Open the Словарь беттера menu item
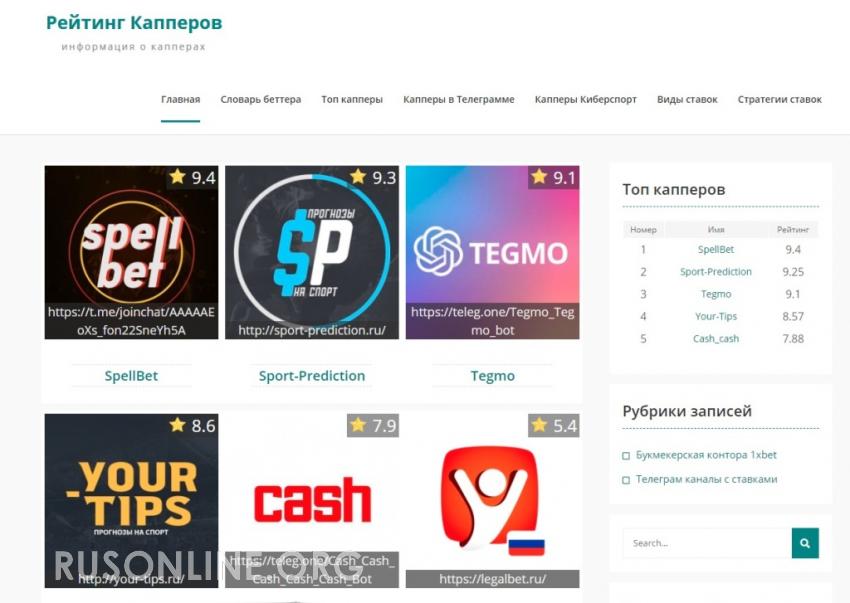 point(261,99)
